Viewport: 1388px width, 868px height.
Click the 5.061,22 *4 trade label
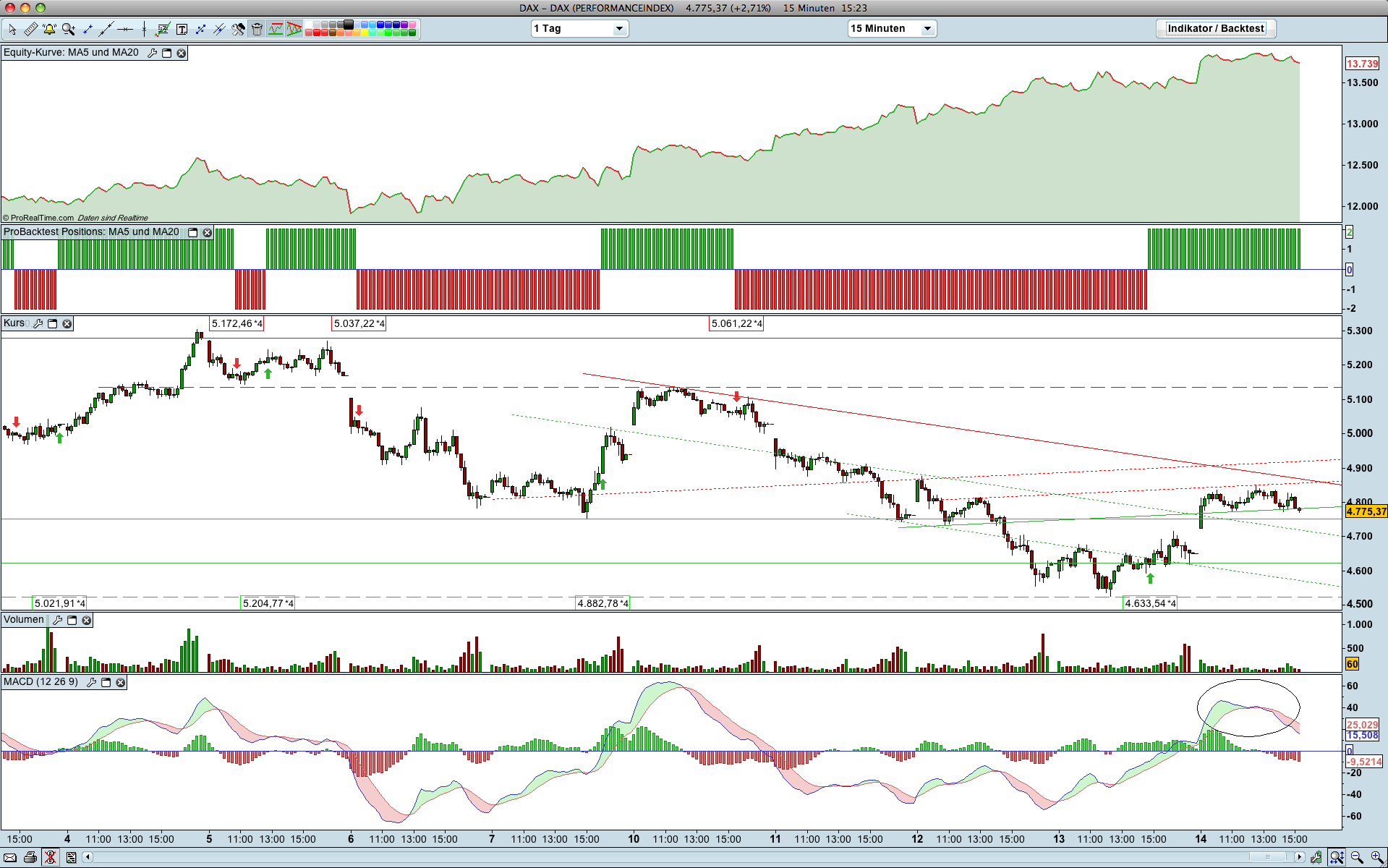737,323
